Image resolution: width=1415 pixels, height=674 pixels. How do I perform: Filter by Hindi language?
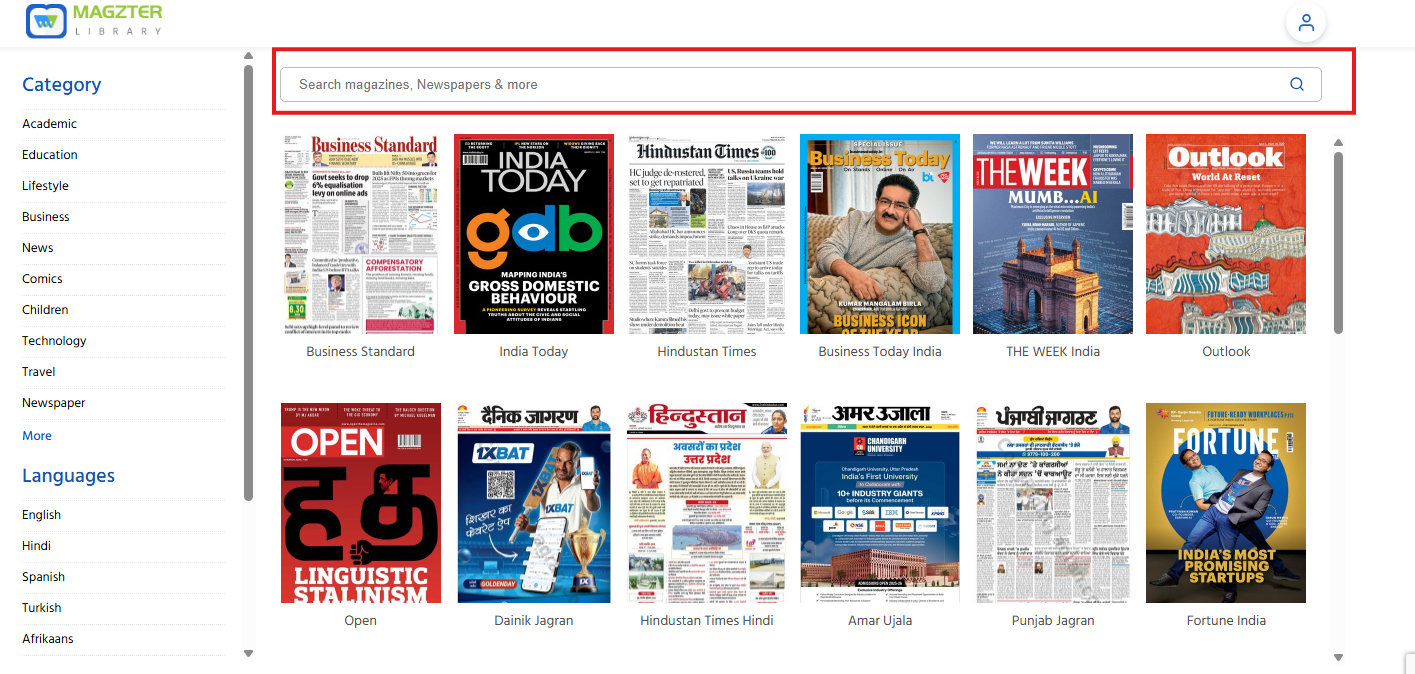coord(36,546)
